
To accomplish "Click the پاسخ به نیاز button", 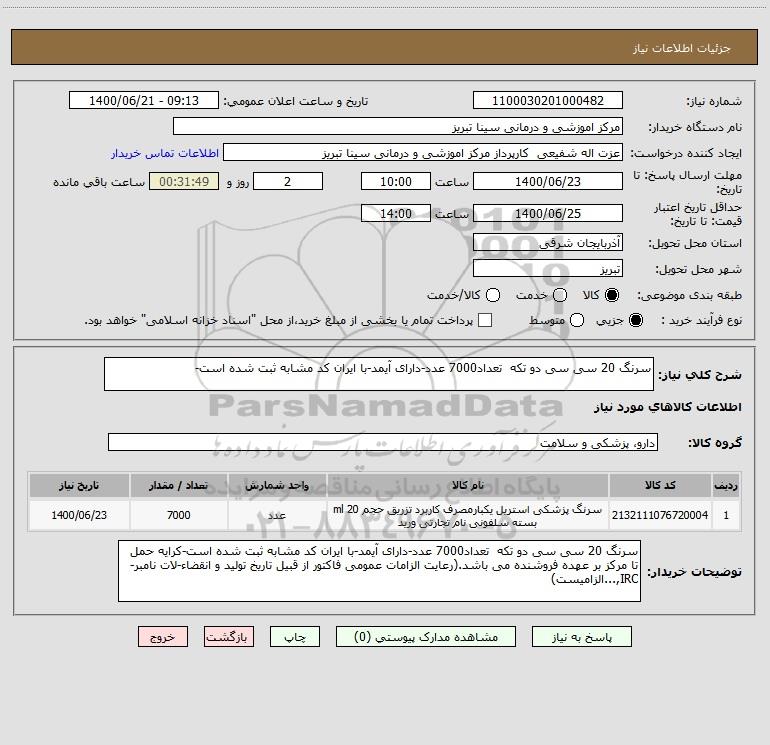I will coord(582,637).
